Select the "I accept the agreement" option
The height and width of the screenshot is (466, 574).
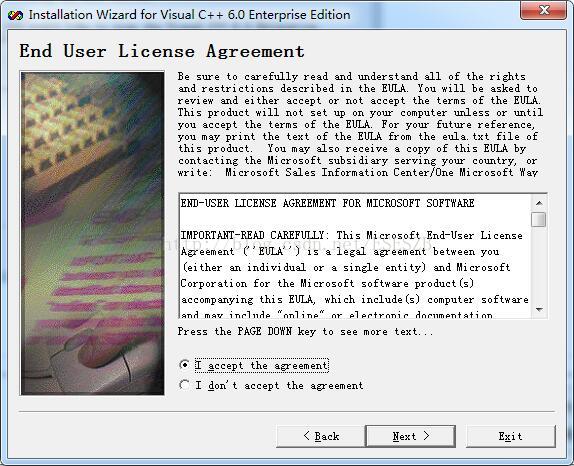pos(185,365)
